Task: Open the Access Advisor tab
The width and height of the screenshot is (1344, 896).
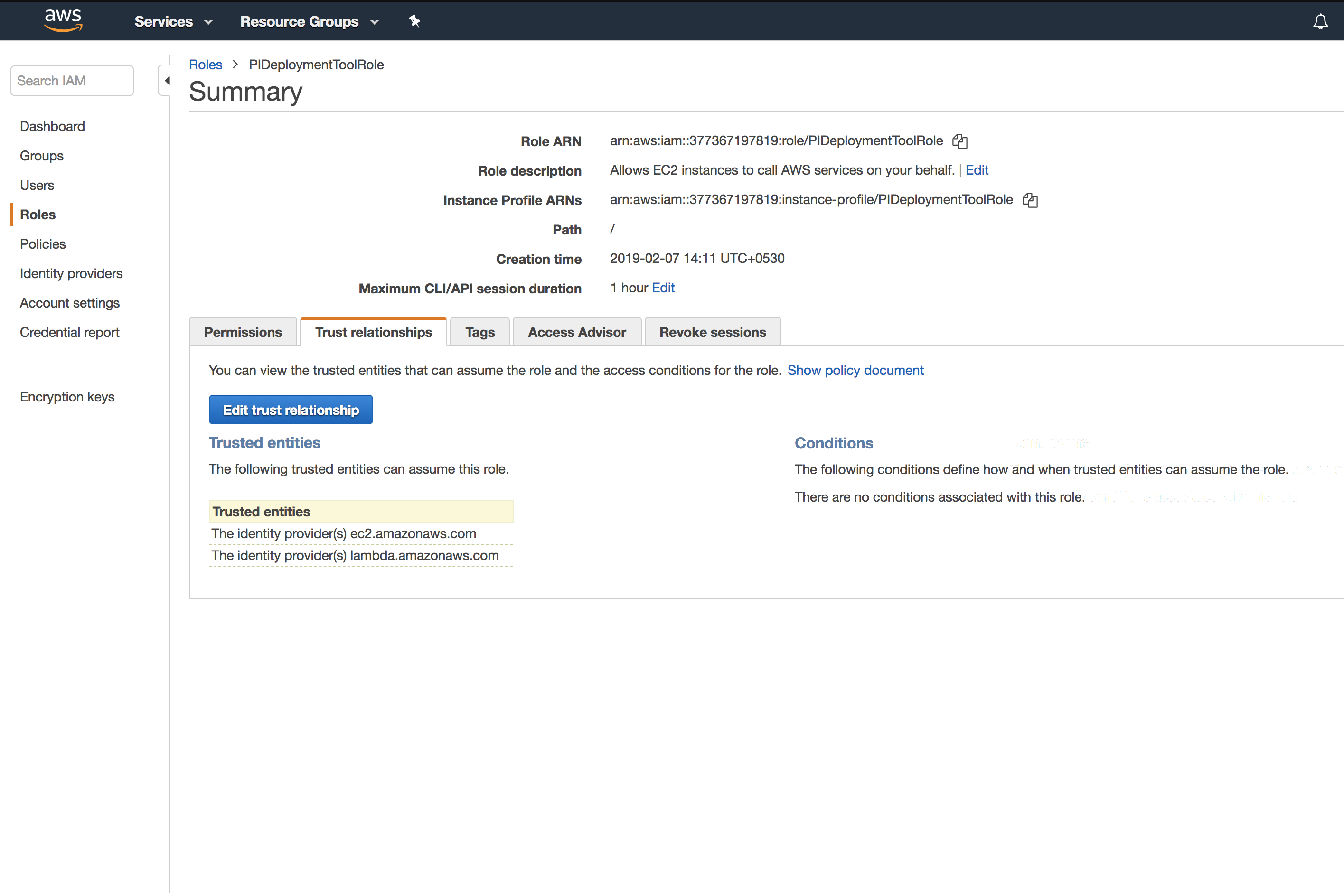Action: coord(576,332)
